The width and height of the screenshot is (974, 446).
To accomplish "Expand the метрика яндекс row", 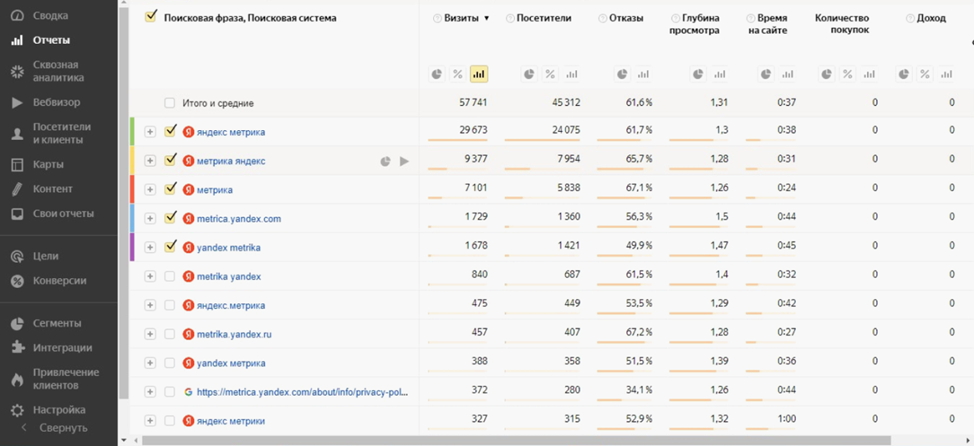I will pos(150,161).
